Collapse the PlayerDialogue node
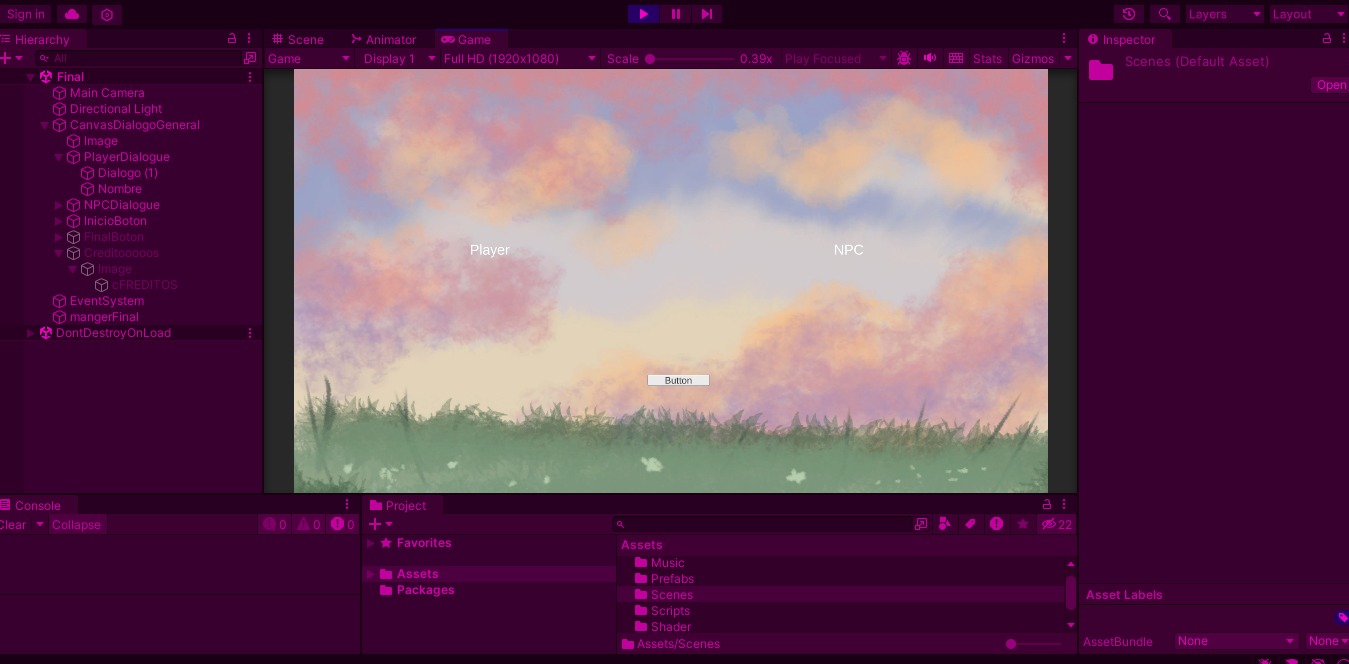Image resolution: width=1349 pixels, height=664 pixels. (x=58, y=157)
